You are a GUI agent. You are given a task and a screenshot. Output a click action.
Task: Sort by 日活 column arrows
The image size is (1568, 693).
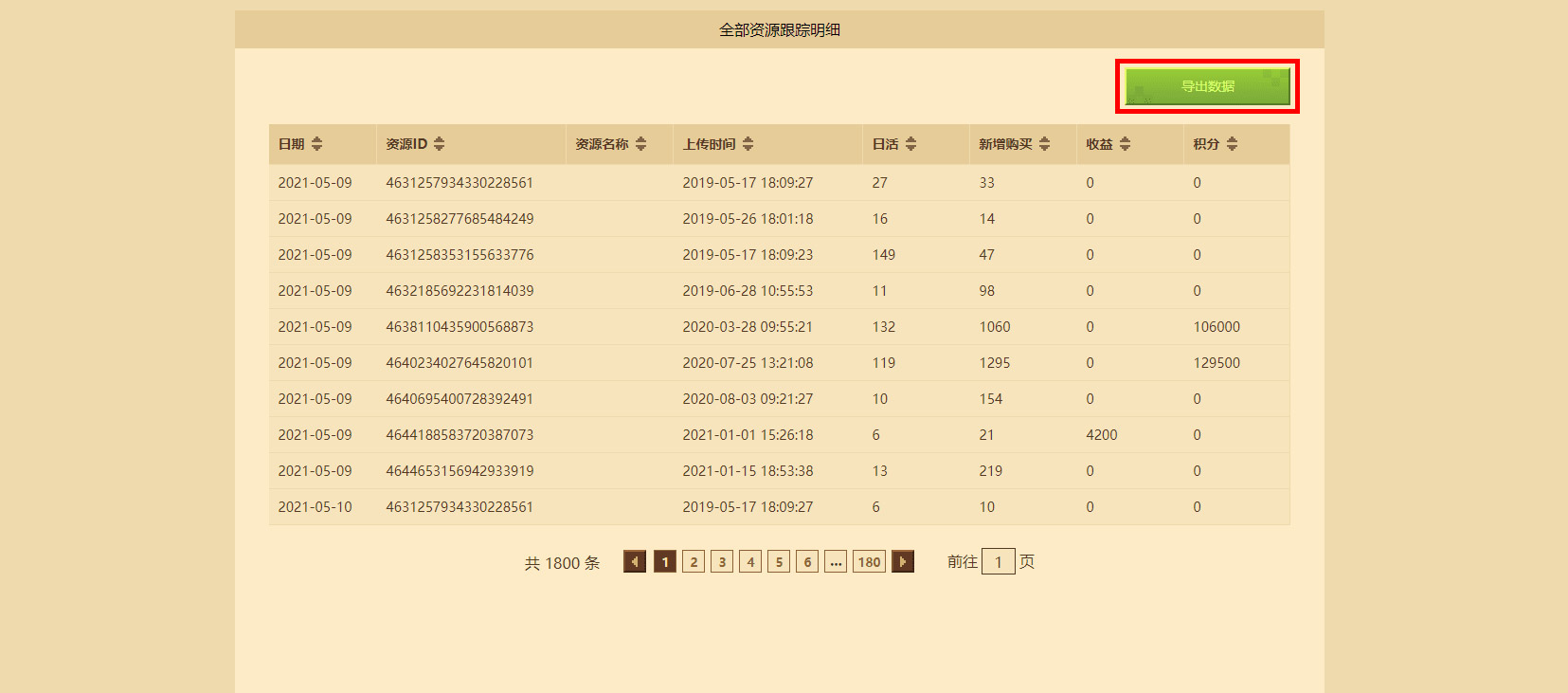pos(910,144)
